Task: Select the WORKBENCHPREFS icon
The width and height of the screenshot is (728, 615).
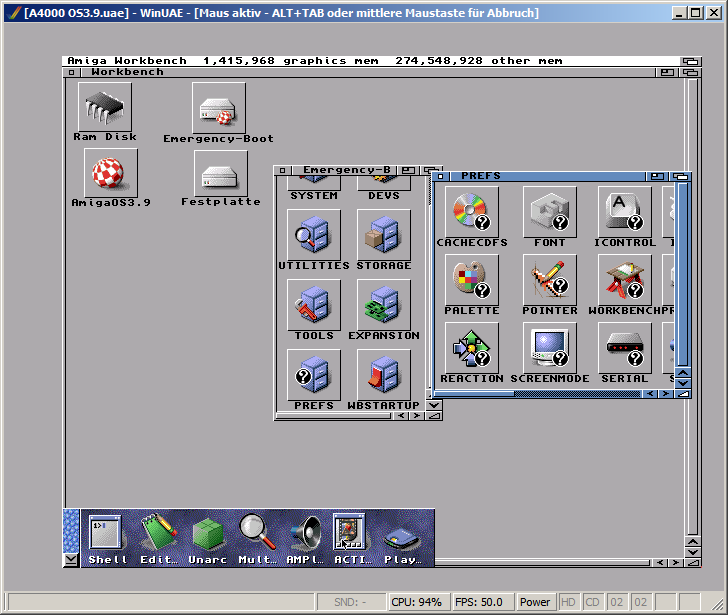Action: pyautogui.click(x=625, y=280)
